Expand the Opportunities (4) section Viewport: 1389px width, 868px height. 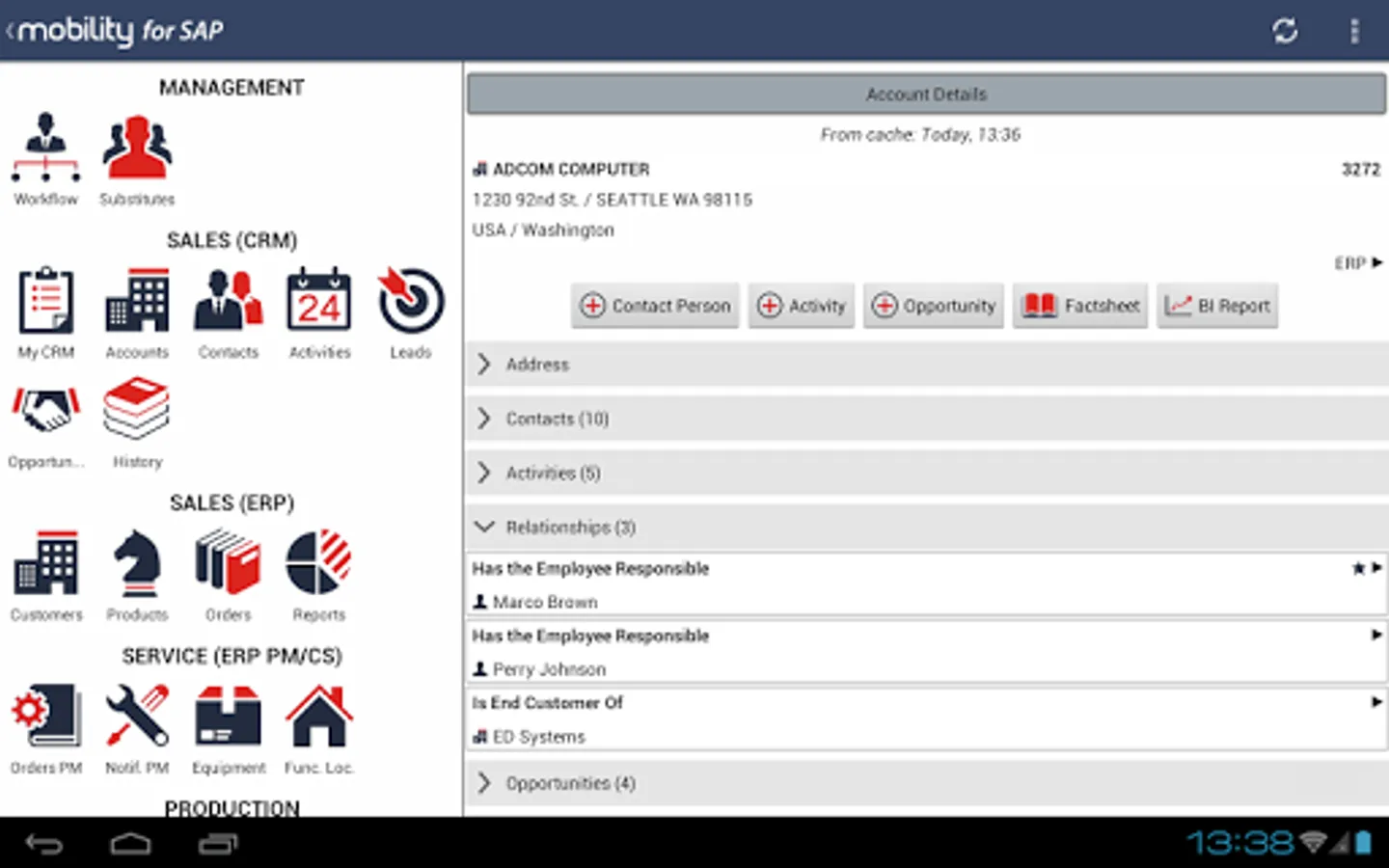pyautogui.click(x=927, y=782)
